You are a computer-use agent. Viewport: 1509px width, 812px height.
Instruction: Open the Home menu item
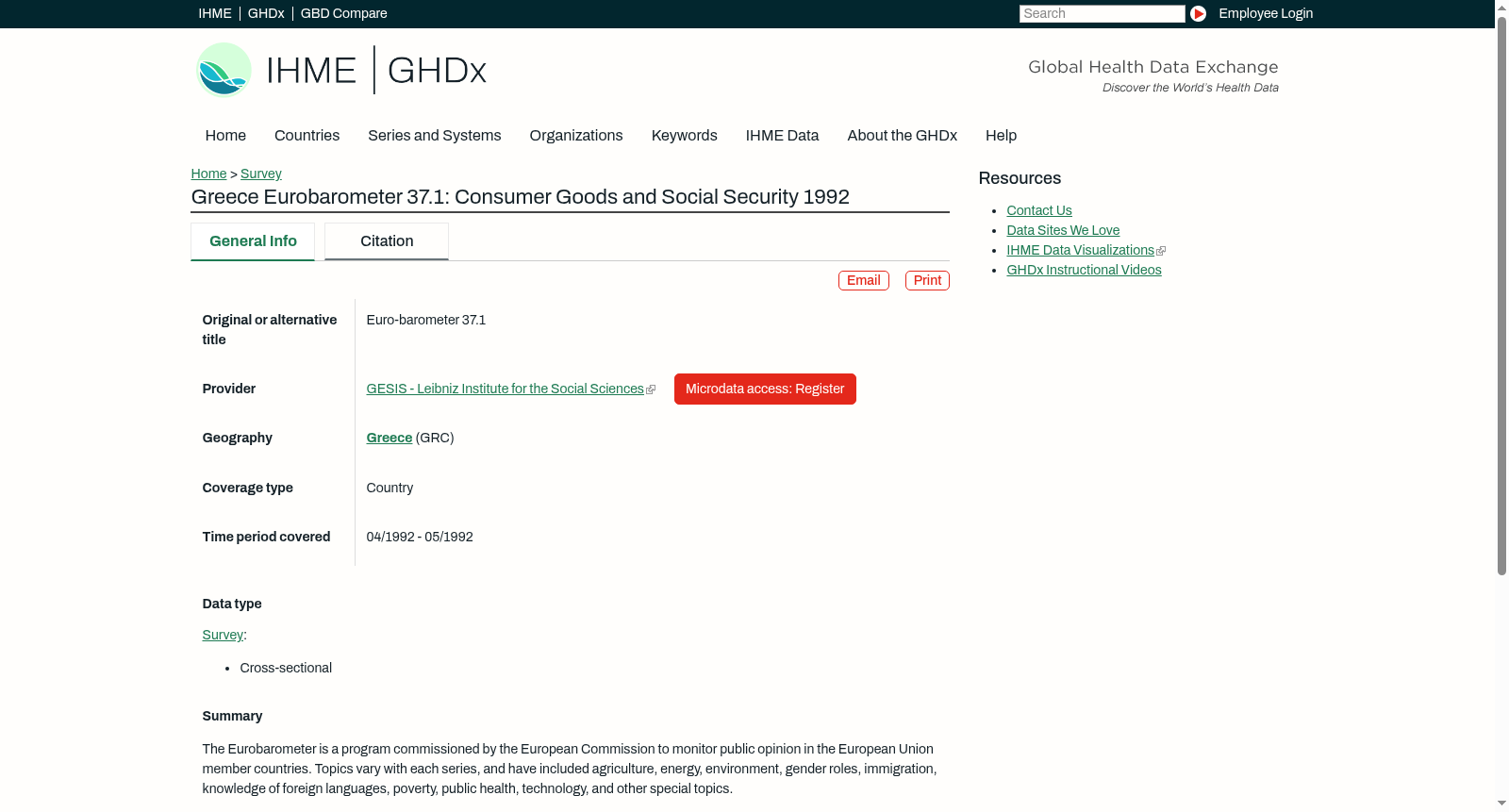coord(225,136)
